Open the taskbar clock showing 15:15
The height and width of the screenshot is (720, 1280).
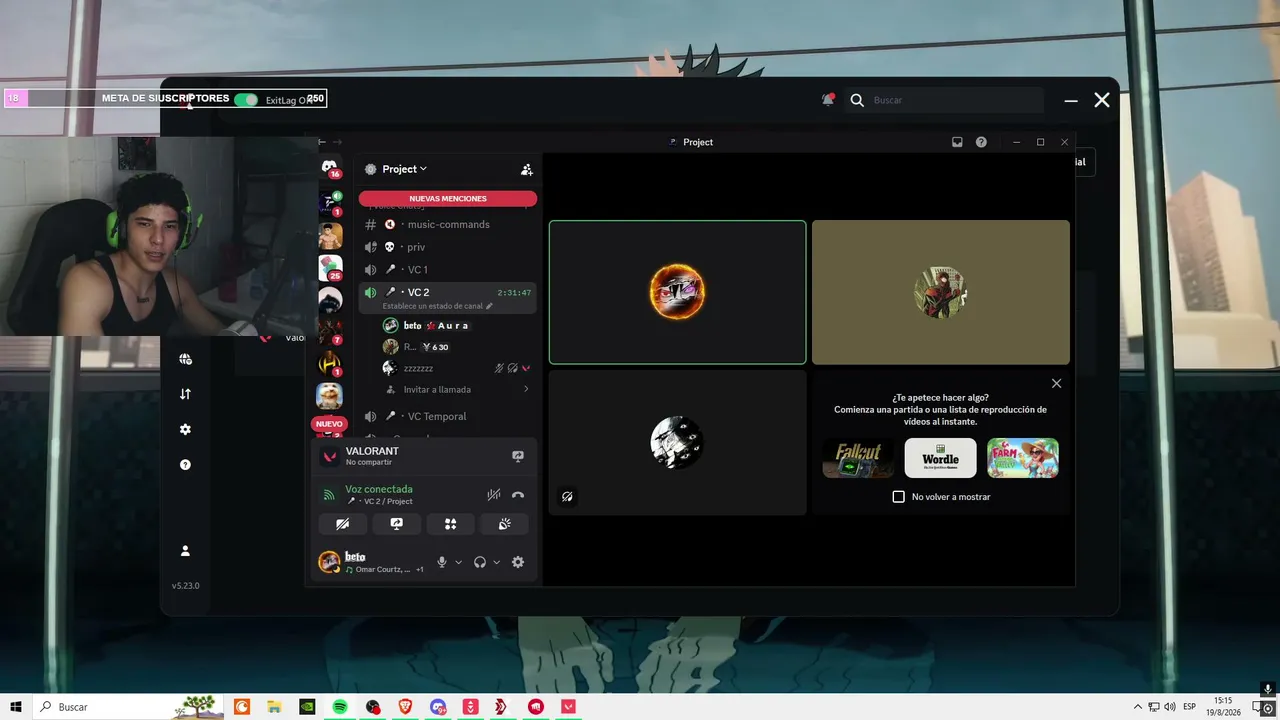1223,707
